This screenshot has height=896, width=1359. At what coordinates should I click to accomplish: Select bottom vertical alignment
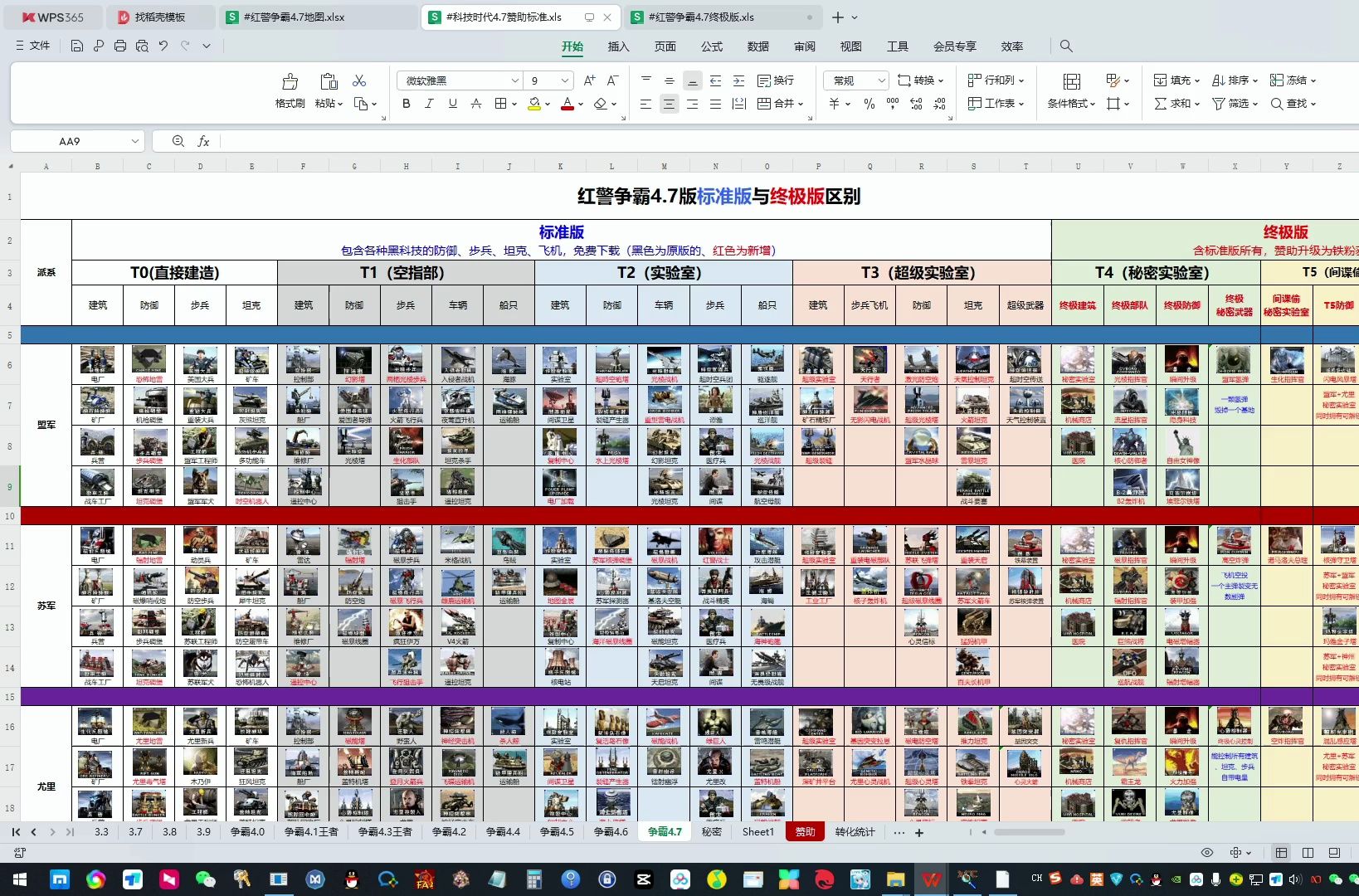[x=693, y=80]
